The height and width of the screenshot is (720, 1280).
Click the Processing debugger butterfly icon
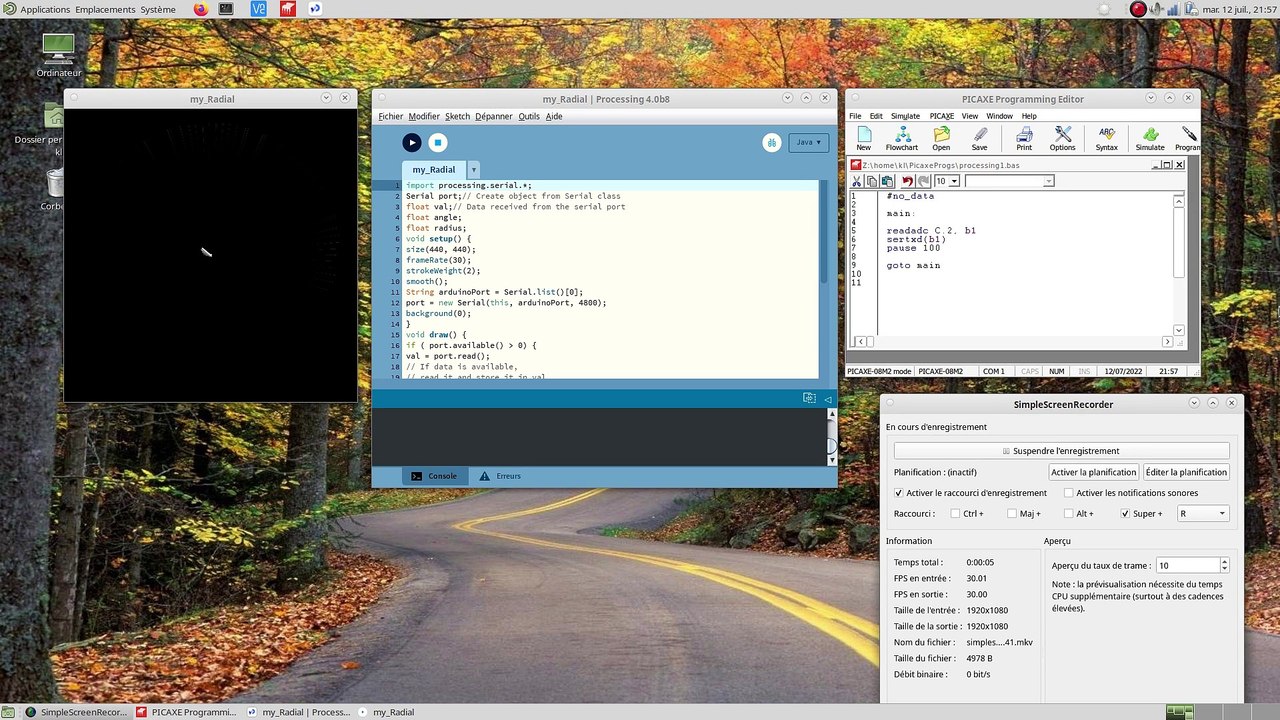(771, 143)
